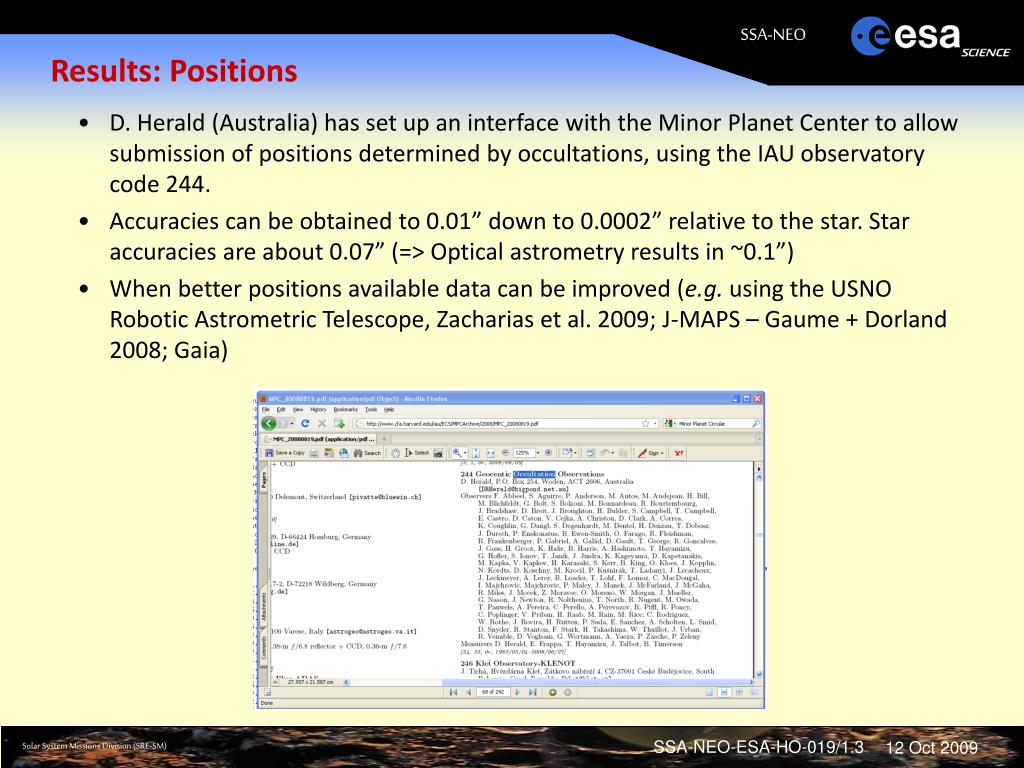Open the address bar history dropdown

tap(655, 423)
